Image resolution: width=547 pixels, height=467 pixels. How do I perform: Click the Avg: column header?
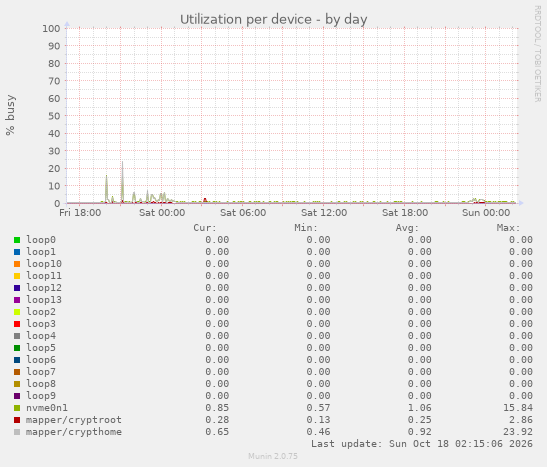(407, 228)
